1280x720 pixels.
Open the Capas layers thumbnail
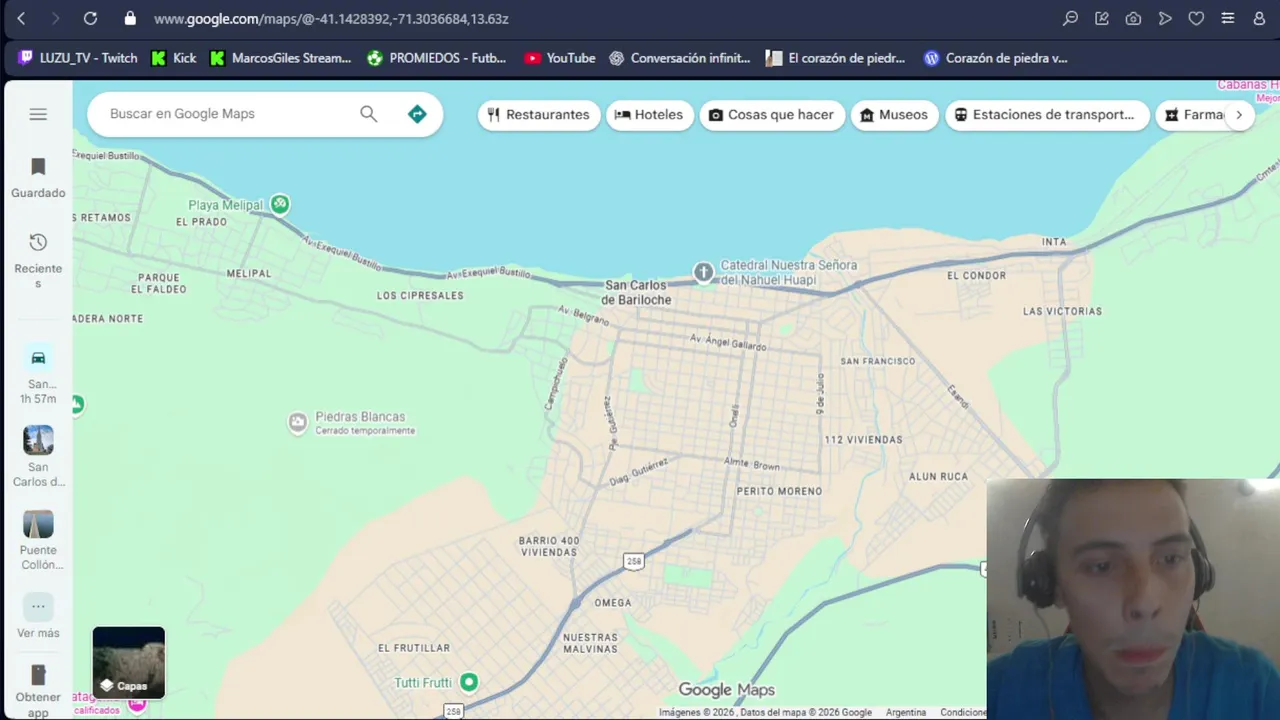coord(128,663)
